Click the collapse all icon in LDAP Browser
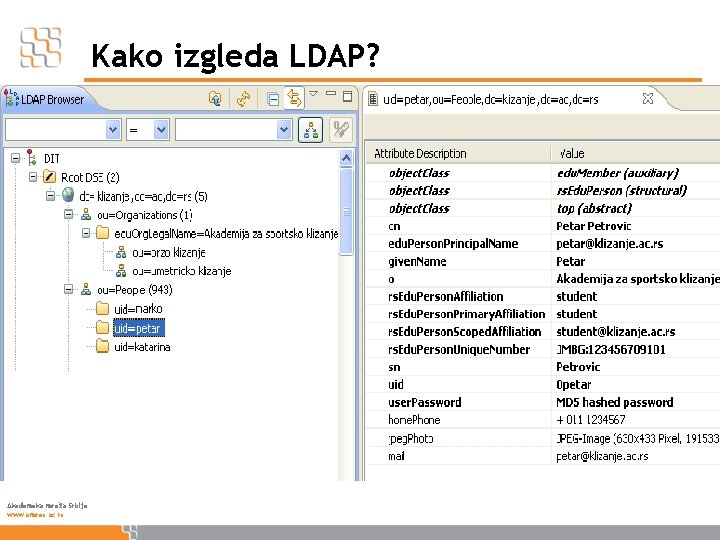The image size is (720, 540). 273,99
